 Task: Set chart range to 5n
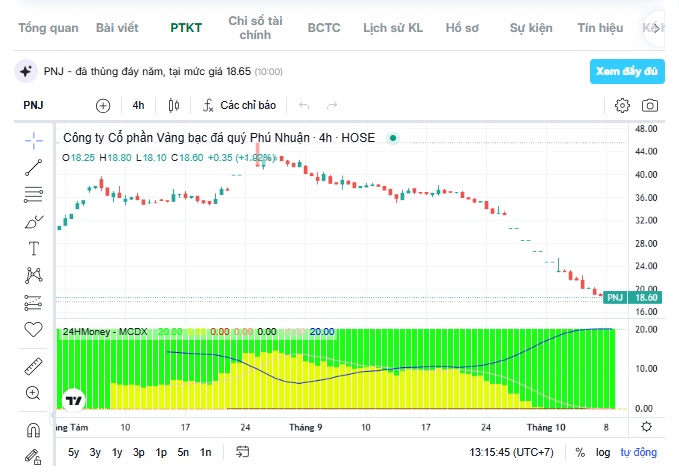click(183, 452)
